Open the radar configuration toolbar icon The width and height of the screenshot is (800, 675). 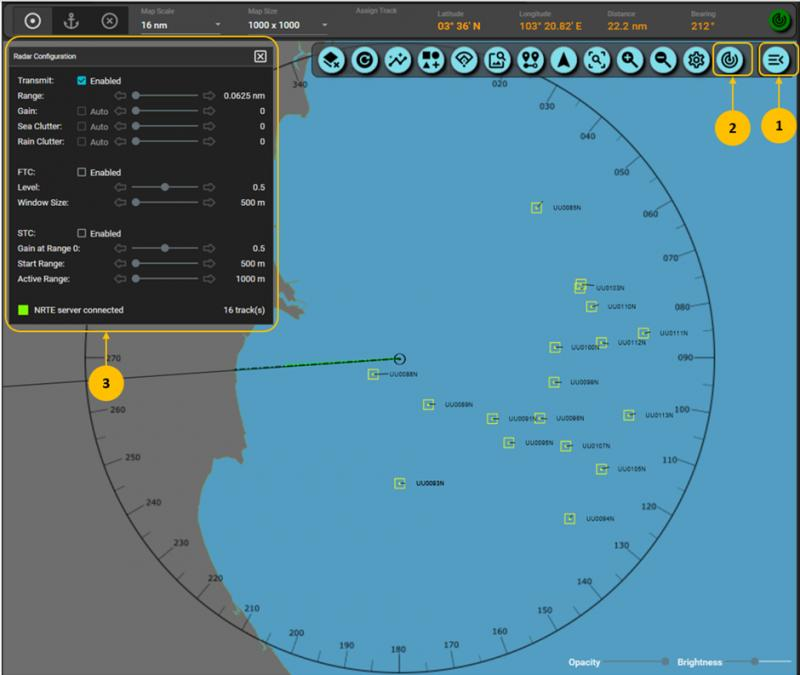730,62
